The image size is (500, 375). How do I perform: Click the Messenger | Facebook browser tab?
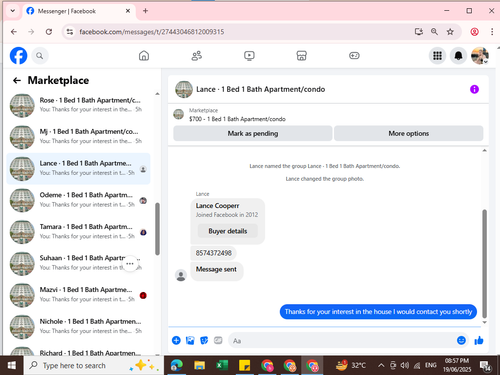pos(79,11)
